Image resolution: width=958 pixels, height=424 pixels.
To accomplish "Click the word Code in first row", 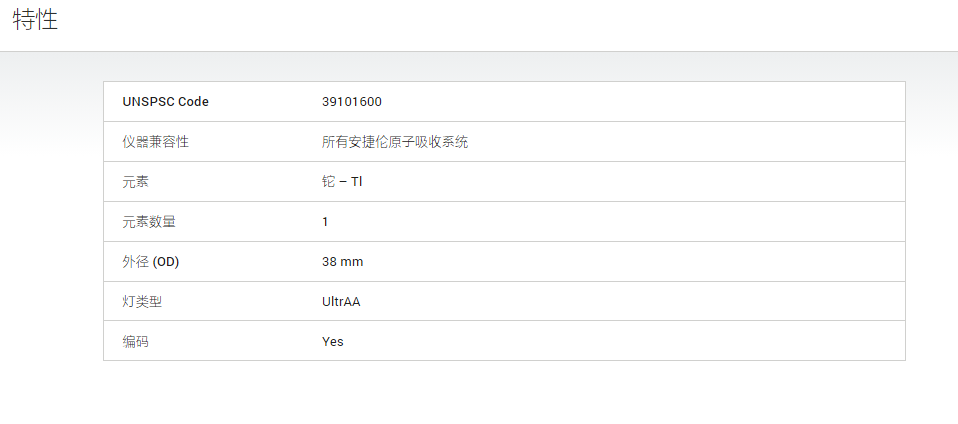I will point(194,102).
